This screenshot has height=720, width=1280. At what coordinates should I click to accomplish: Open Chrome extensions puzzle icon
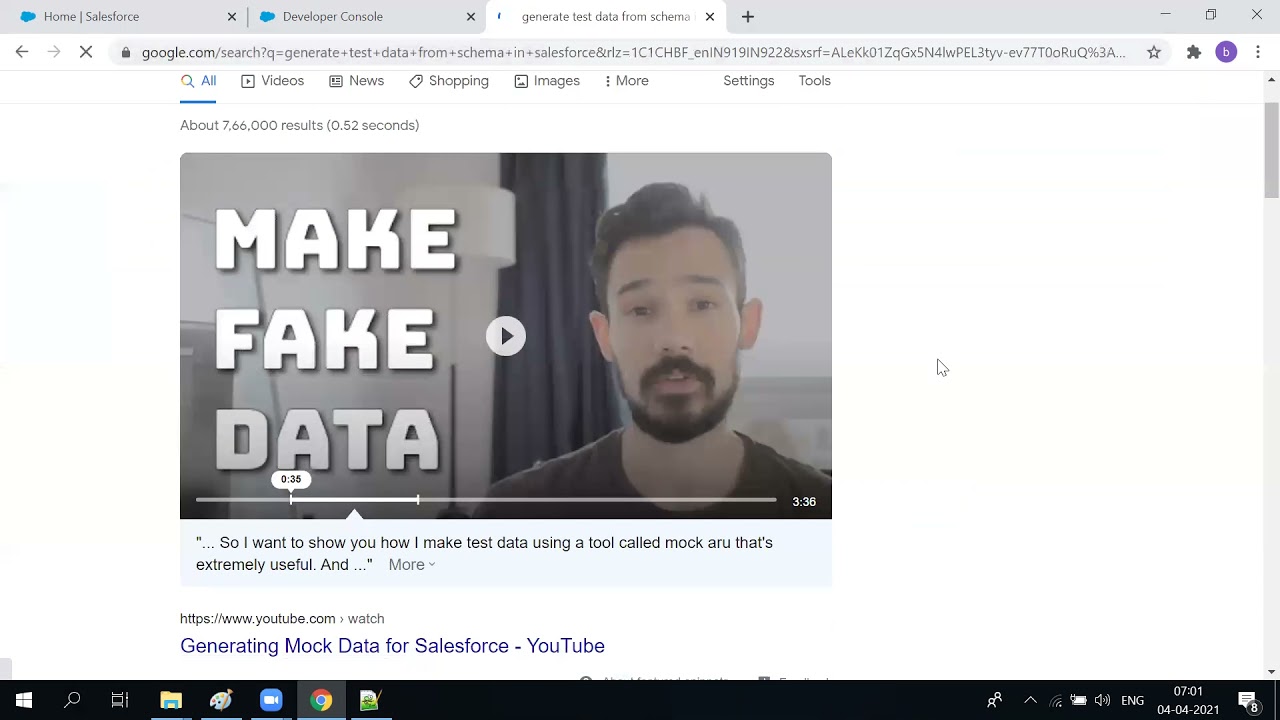coord(1194,52)
